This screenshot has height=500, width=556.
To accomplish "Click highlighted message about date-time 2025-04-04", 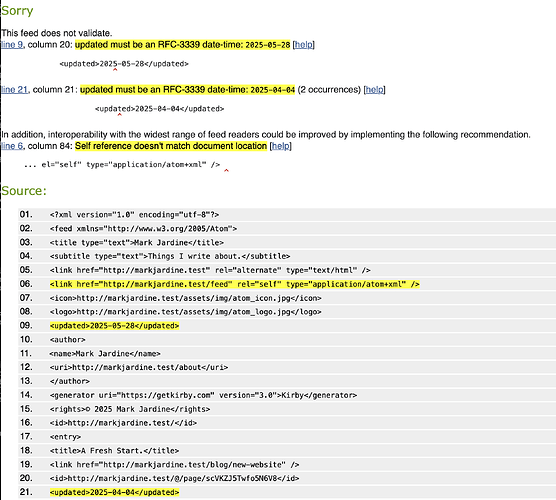I will [x=187, y=90].
